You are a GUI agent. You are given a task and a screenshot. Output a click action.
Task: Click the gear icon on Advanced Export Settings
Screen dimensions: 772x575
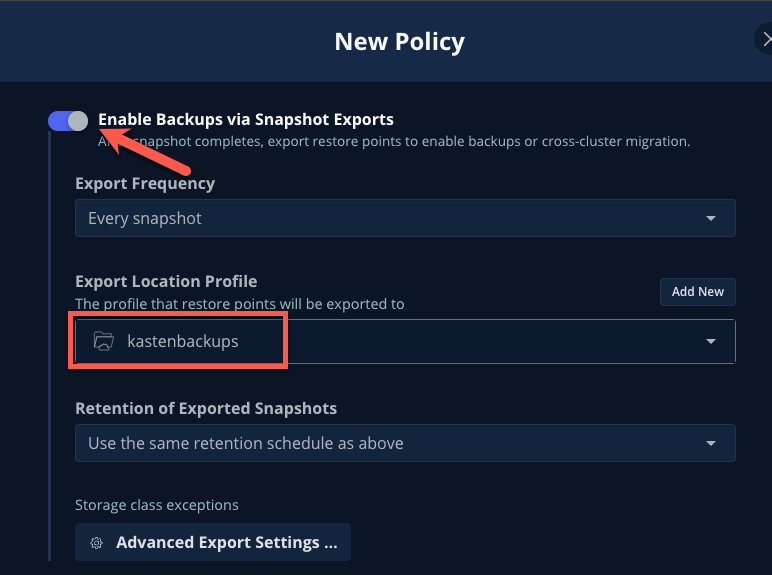tap(96, 543)
